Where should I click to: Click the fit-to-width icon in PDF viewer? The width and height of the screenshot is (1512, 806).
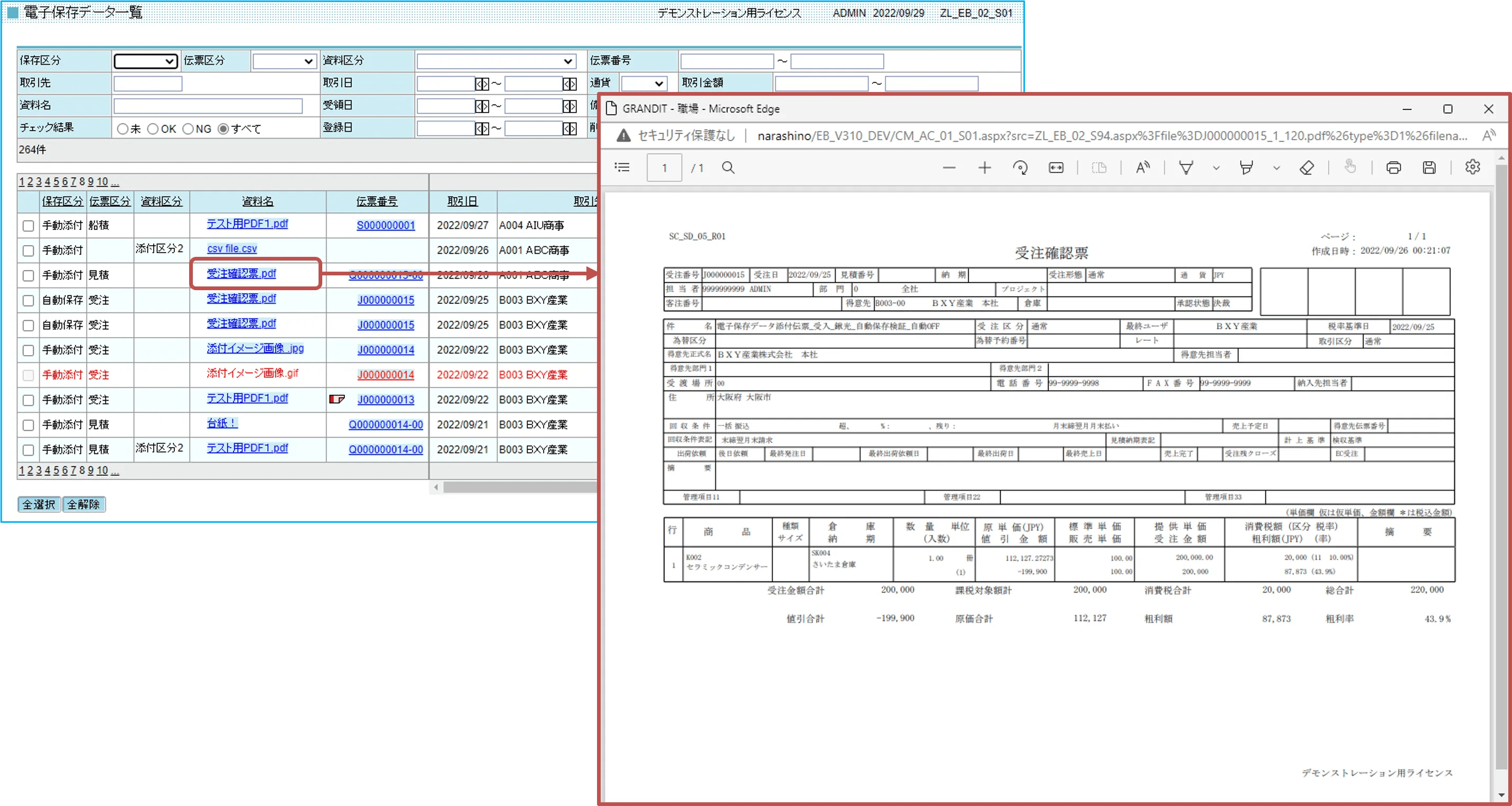point(1056,168)
